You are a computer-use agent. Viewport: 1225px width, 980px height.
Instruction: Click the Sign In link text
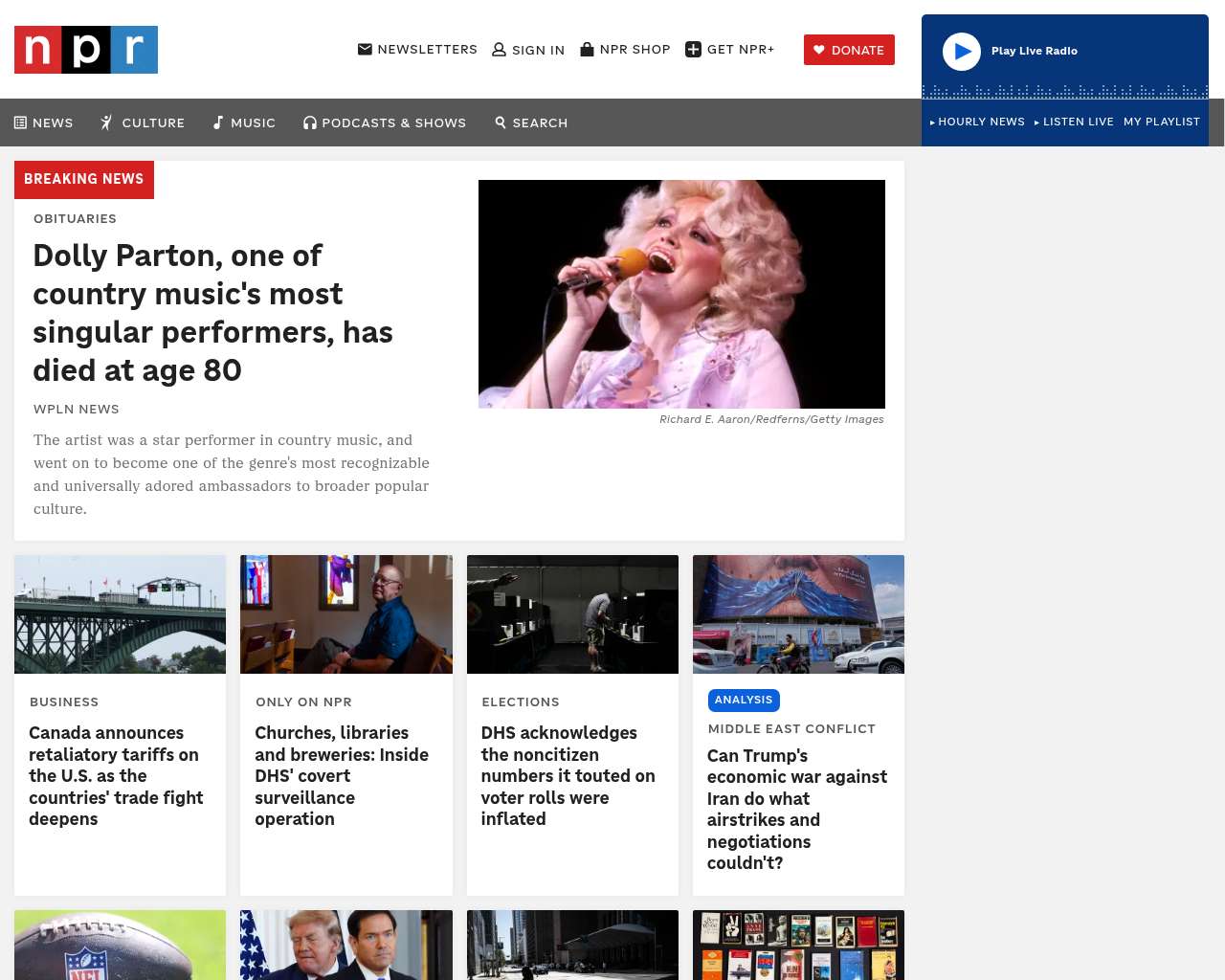(538, 50)
